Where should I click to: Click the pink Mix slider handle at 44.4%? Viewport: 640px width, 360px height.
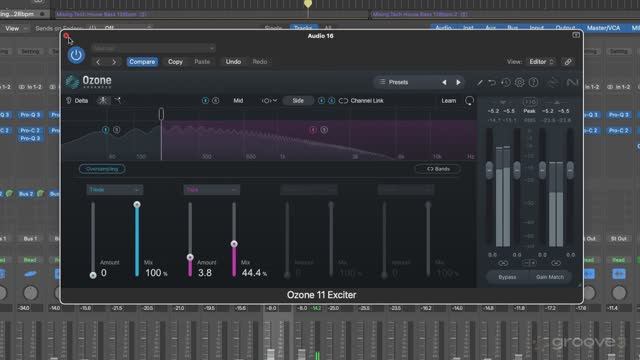tap(234, 244)
